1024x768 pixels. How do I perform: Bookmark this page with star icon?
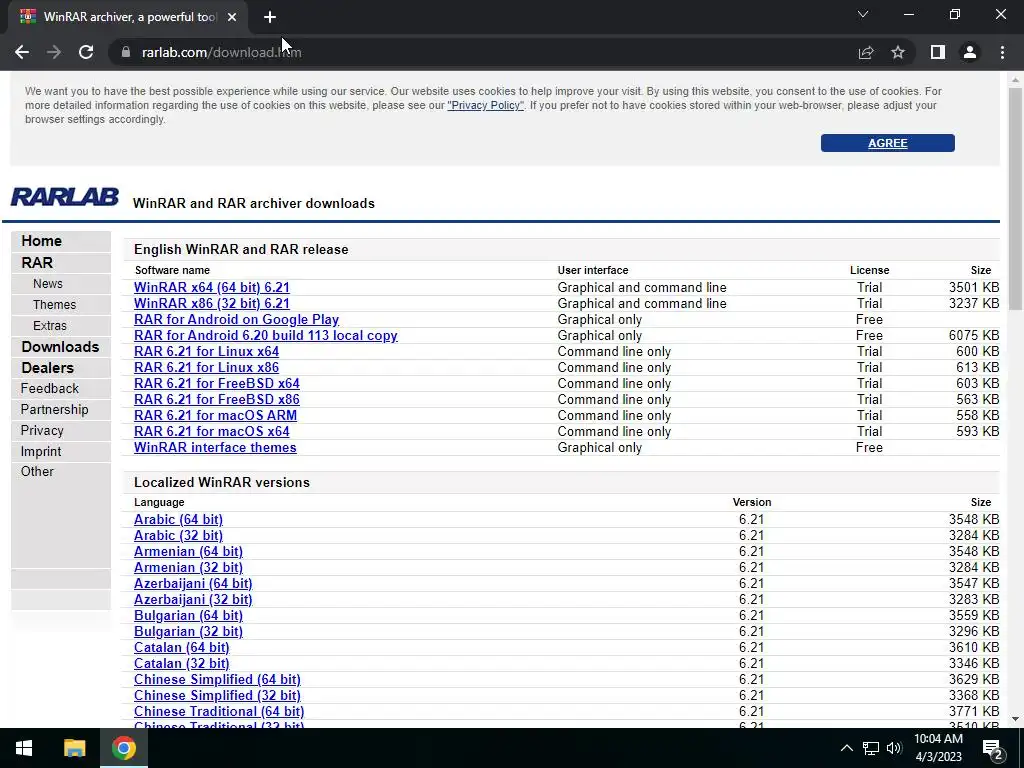pyautogui.click(x=898, y=52)
